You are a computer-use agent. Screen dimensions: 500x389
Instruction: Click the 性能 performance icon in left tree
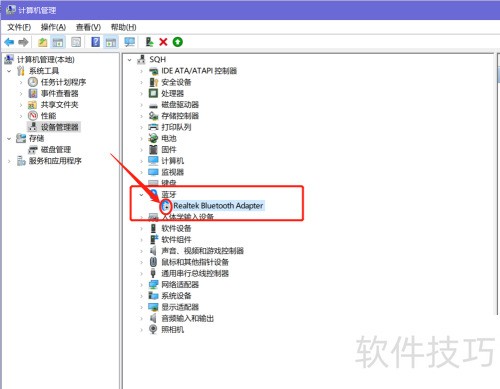coord(33,116)
